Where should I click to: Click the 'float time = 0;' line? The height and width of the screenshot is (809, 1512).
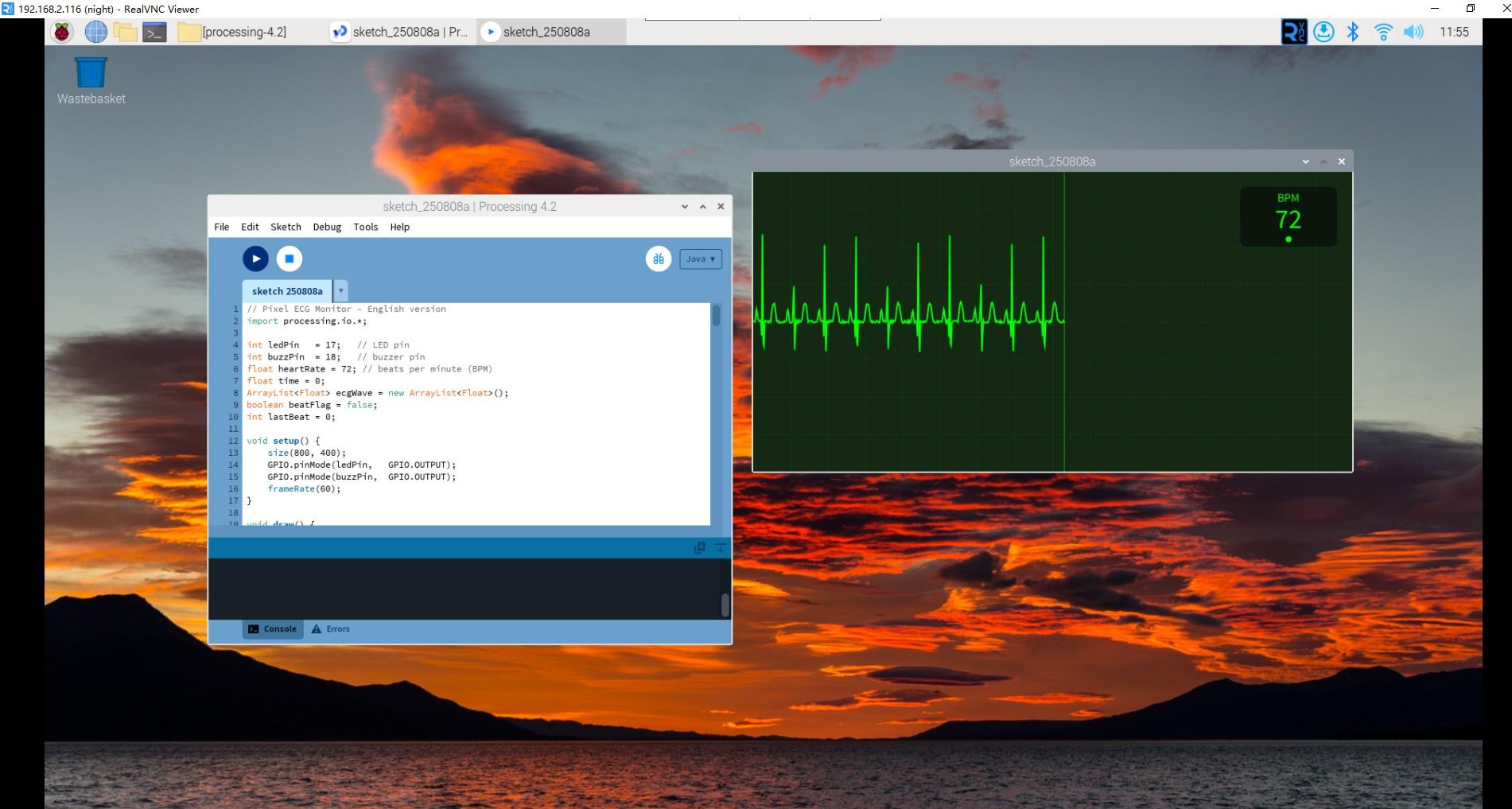286,380
